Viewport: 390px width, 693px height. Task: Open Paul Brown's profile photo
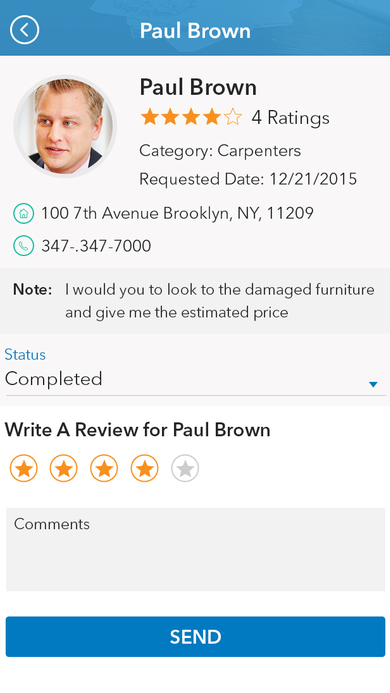(65, 126)
